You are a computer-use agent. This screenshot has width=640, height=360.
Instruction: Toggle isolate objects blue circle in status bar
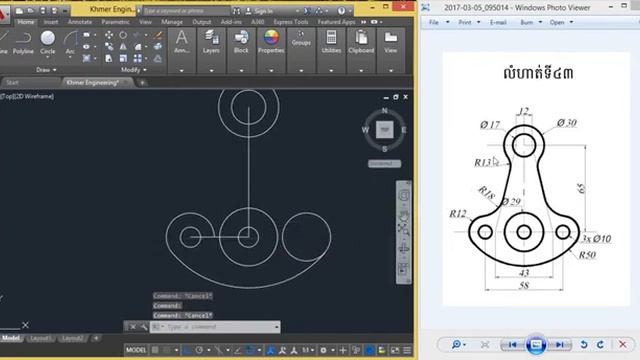point(369,350)
